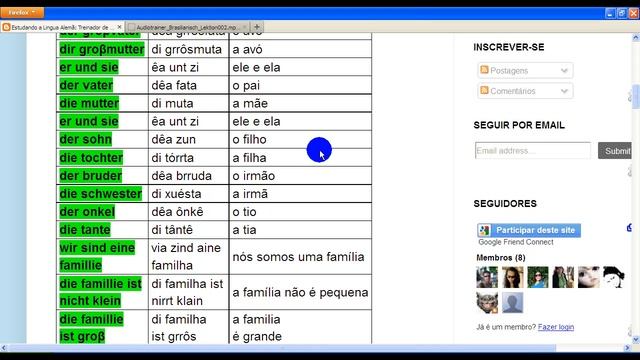Click right arrow of horizontal scrollbar

click(x=628, y=348)
